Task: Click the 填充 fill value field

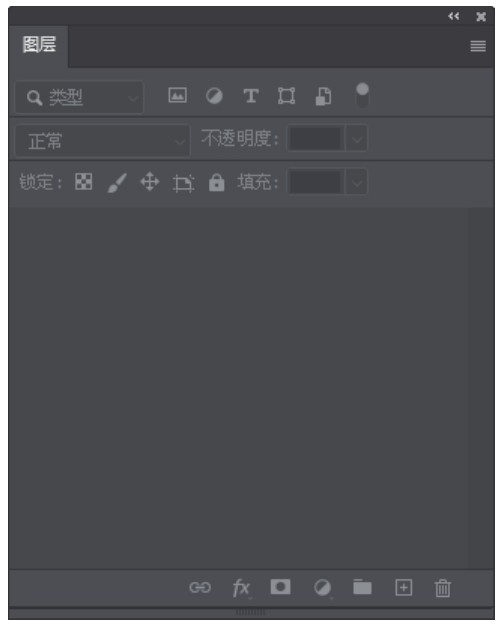Action: (316, 182)
